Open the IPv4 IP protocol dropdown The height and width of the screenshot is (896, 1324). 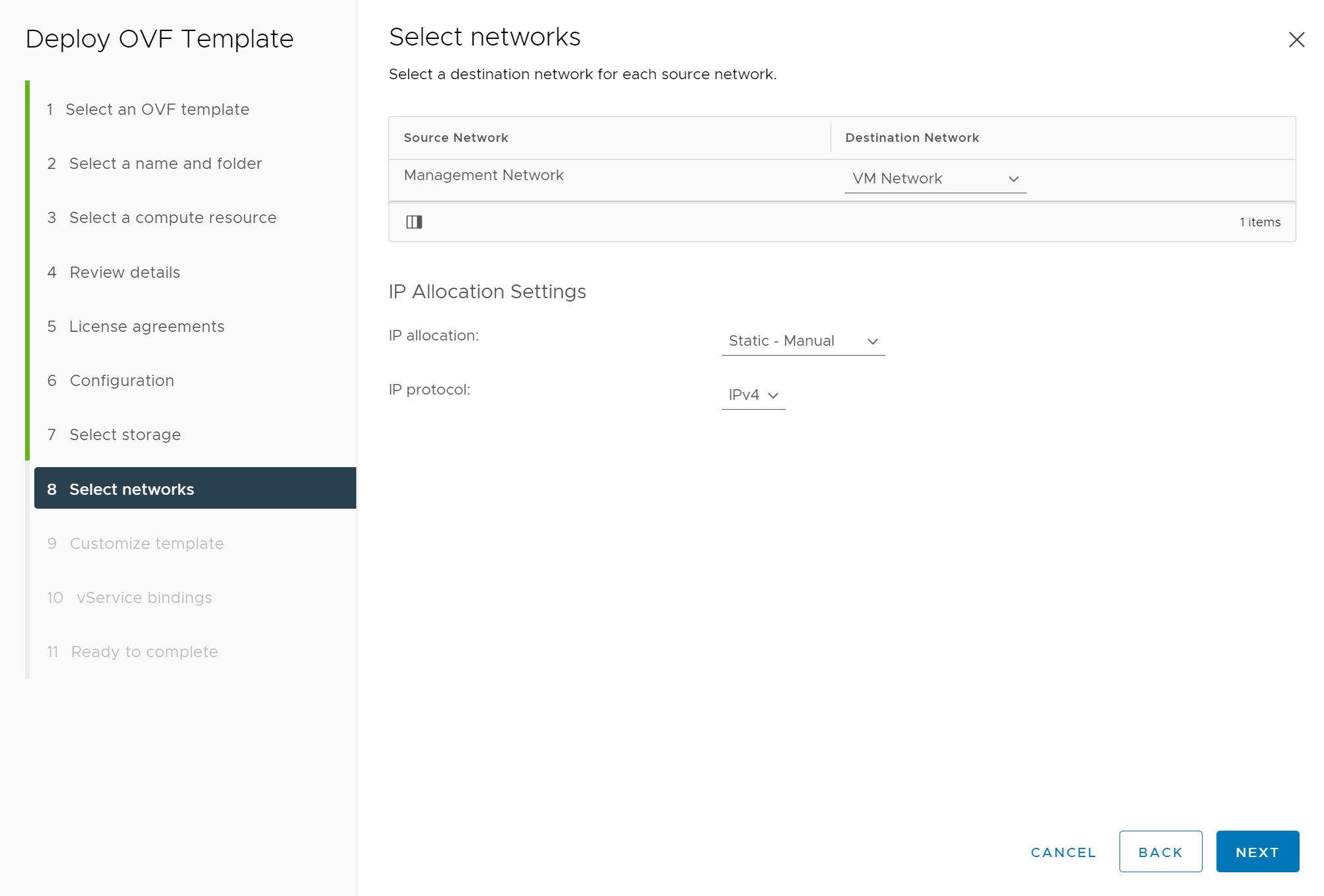(x=753, y=395)
